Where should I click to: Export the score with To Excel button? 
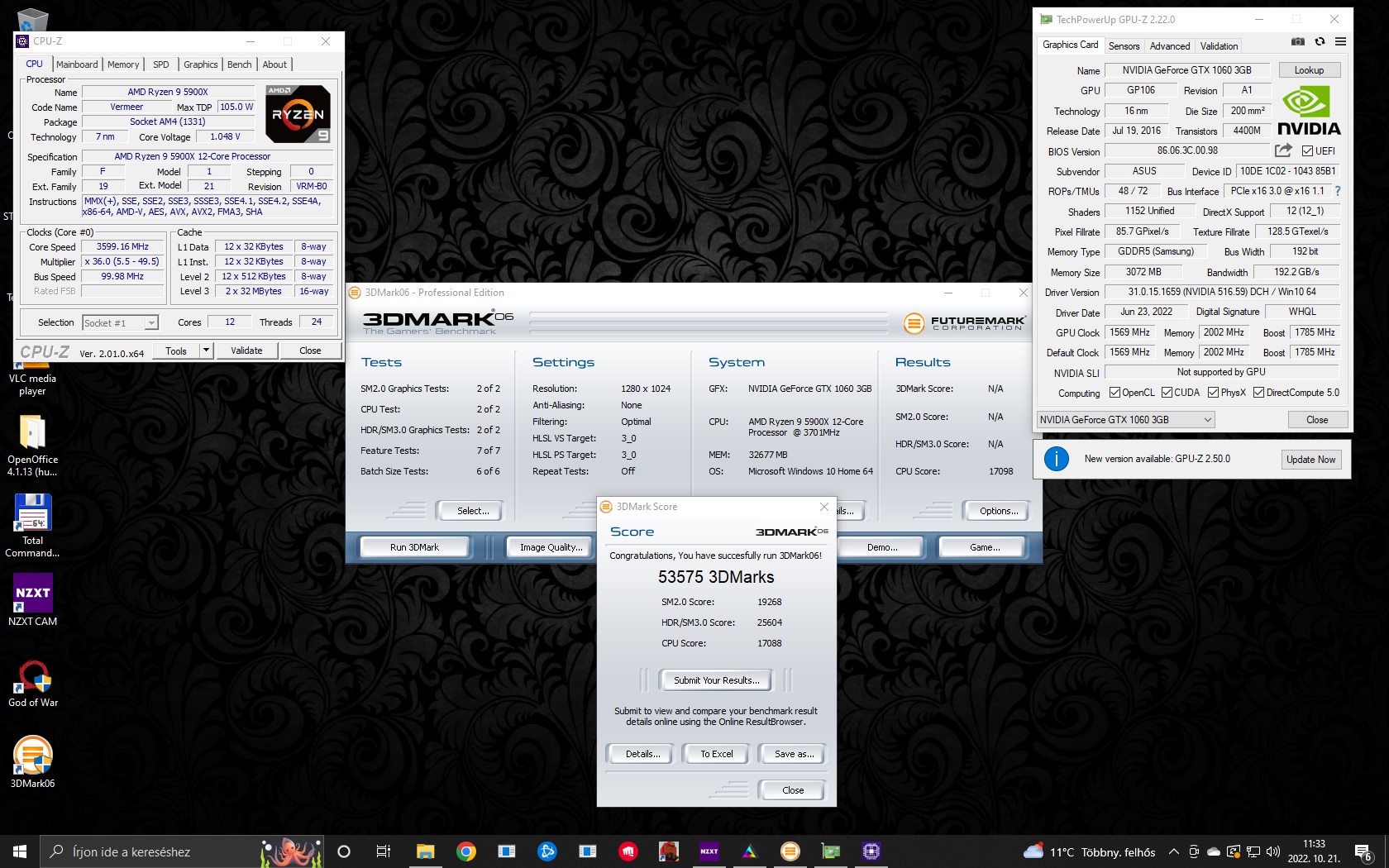pyautogui.click(x=716, y=754)
